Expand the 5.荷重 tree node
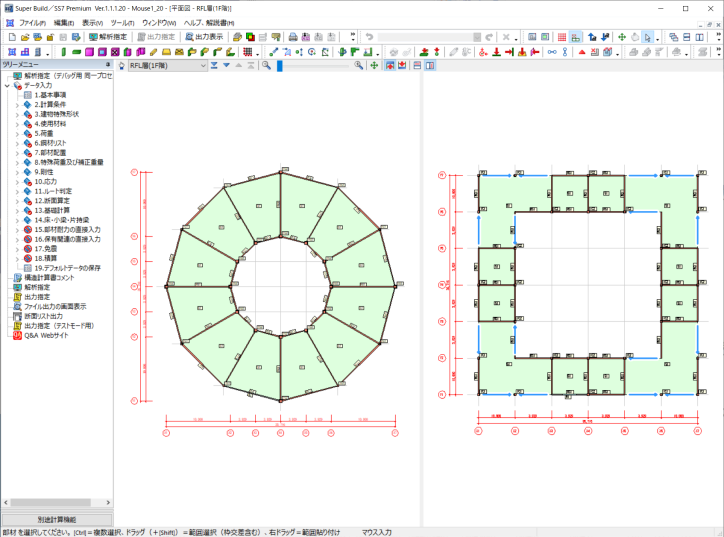This screenshot has width=724, height=537. coord(18,133)
